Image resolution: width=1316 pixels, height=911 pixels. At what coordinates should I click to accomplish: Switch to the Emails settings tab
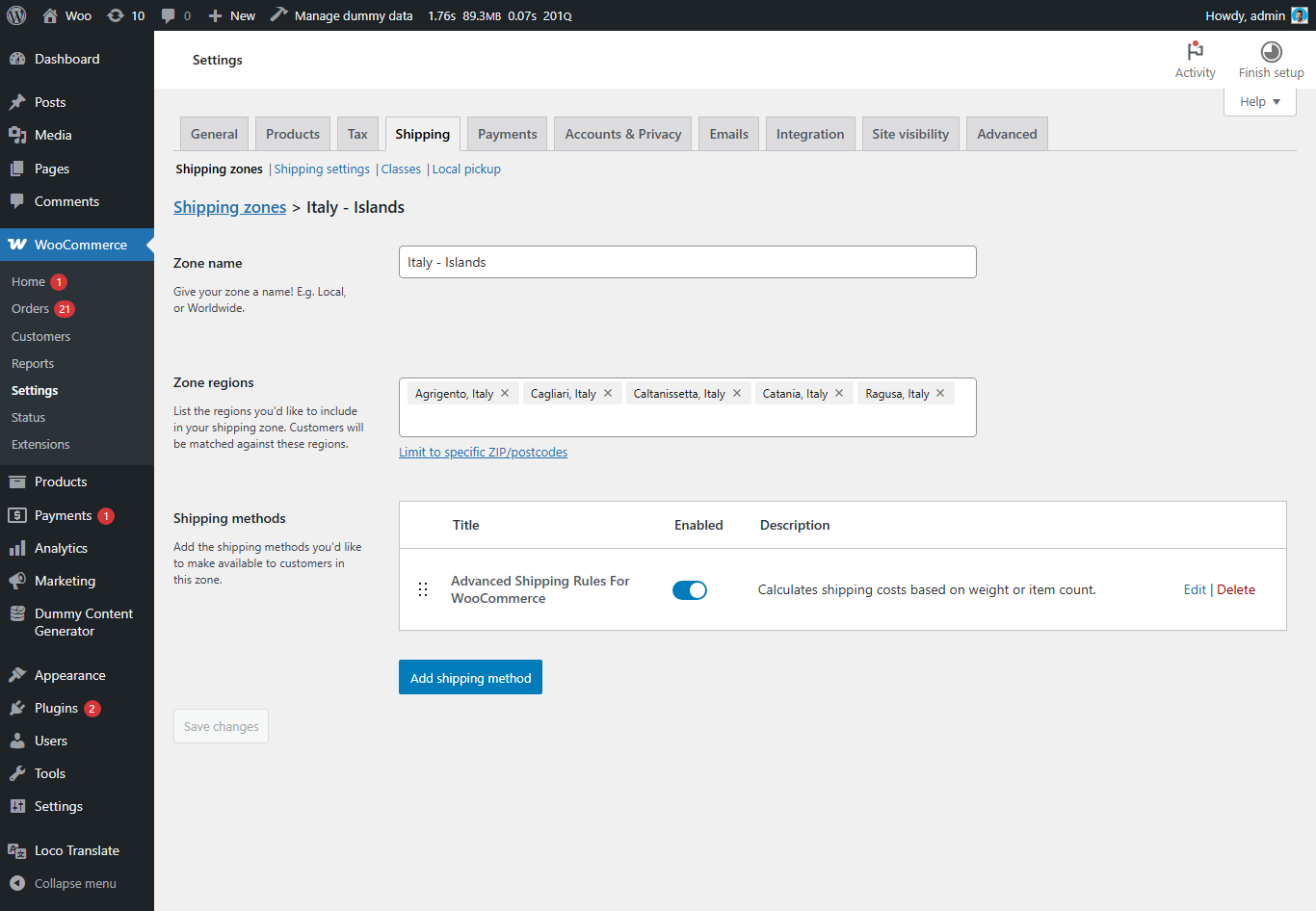(729, 134)
